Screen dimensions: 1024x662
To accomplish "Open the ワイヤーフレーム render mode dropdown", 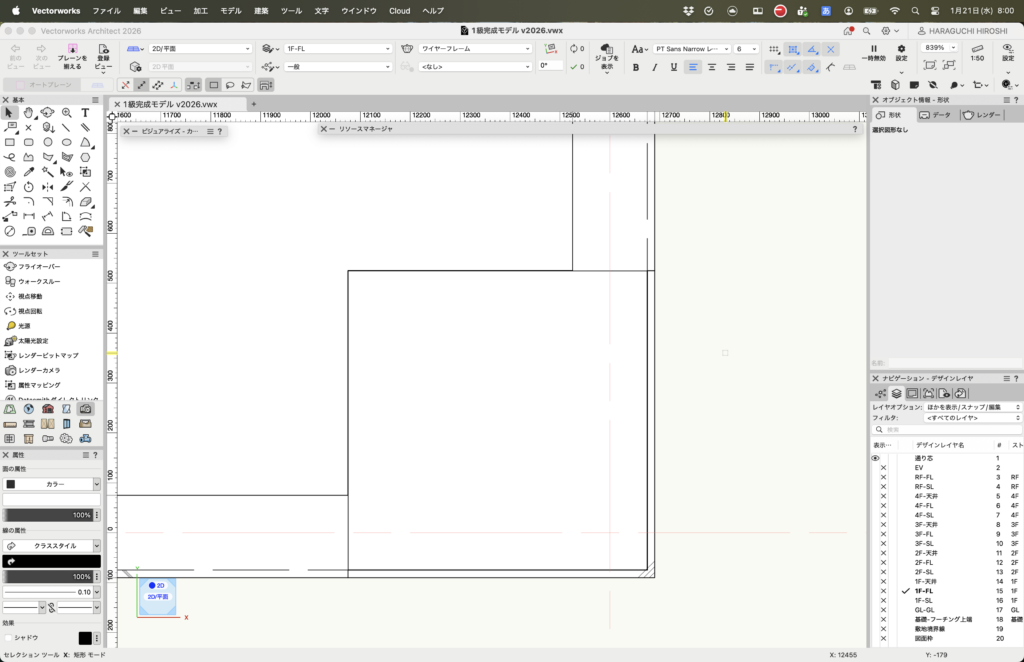I will (x=475, y=48).
